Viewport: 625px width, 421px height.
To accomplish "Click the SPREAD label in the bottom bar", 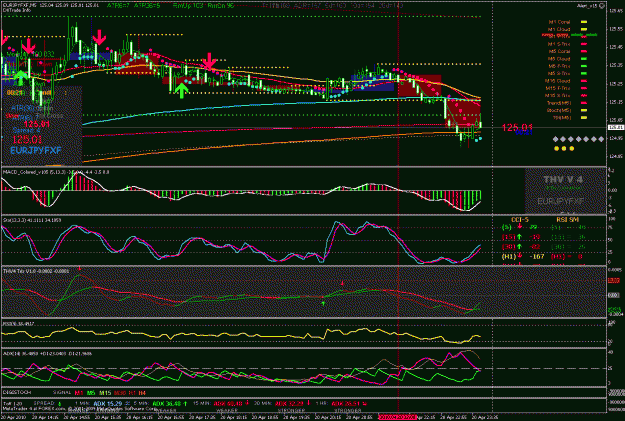I will point(45,403).
